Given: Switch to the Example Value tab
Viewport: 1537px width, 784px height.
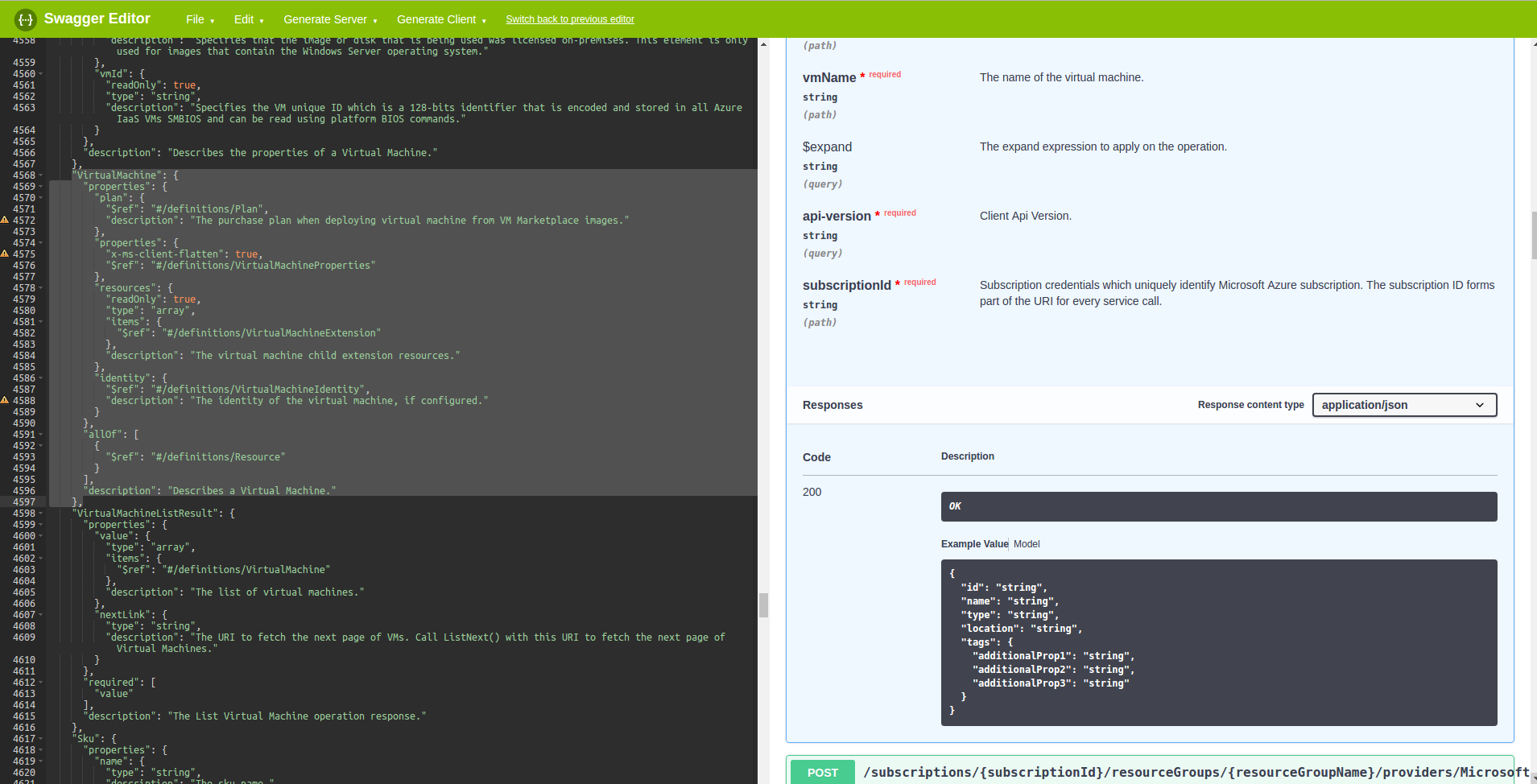Looking at the screenshot, I should (974, 543).
